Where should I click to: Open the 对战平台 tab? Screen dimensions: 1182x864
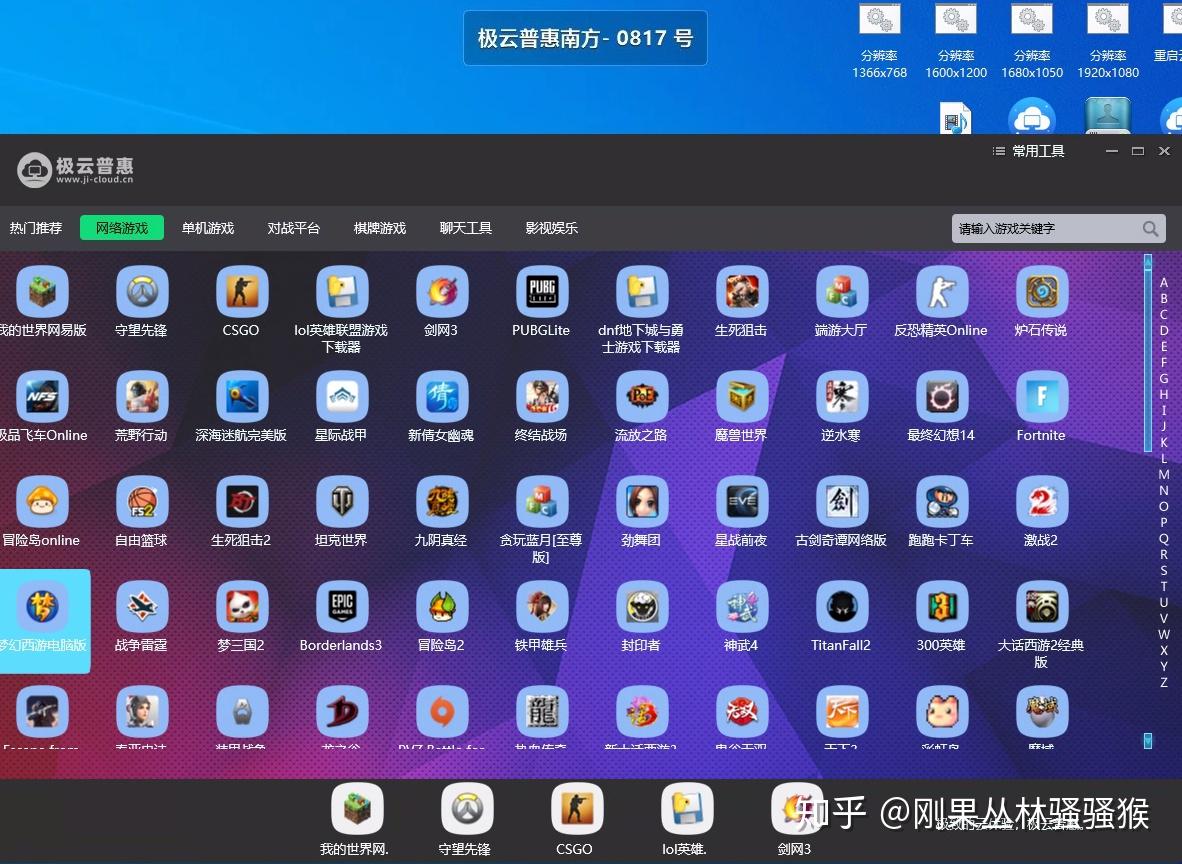[294, 228]
